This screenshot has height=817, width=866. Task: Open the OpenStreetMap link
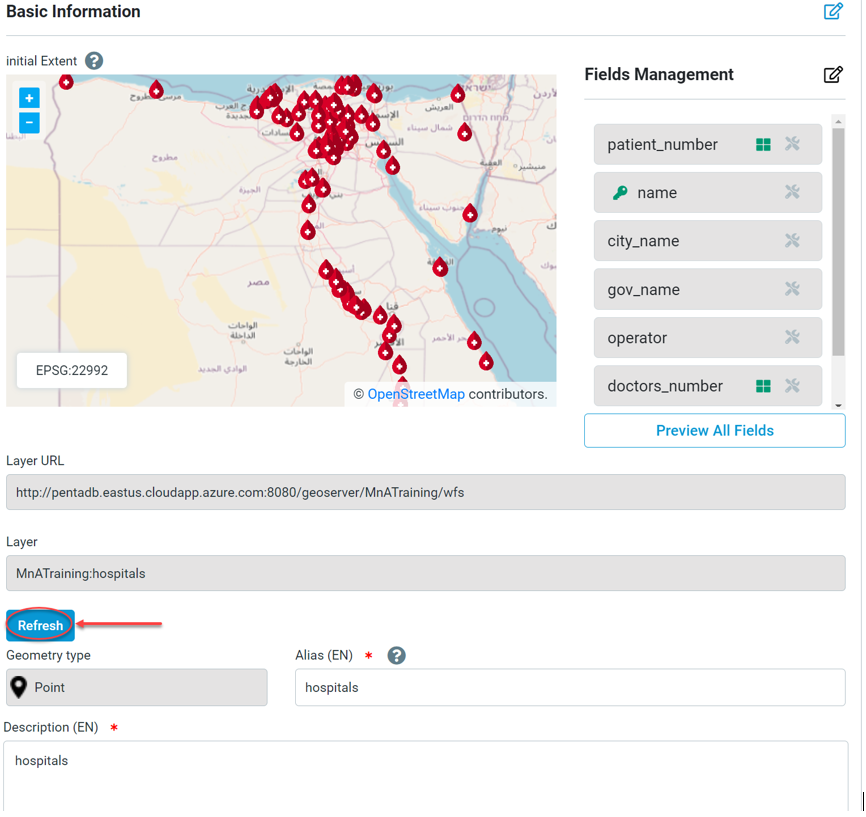416,394
